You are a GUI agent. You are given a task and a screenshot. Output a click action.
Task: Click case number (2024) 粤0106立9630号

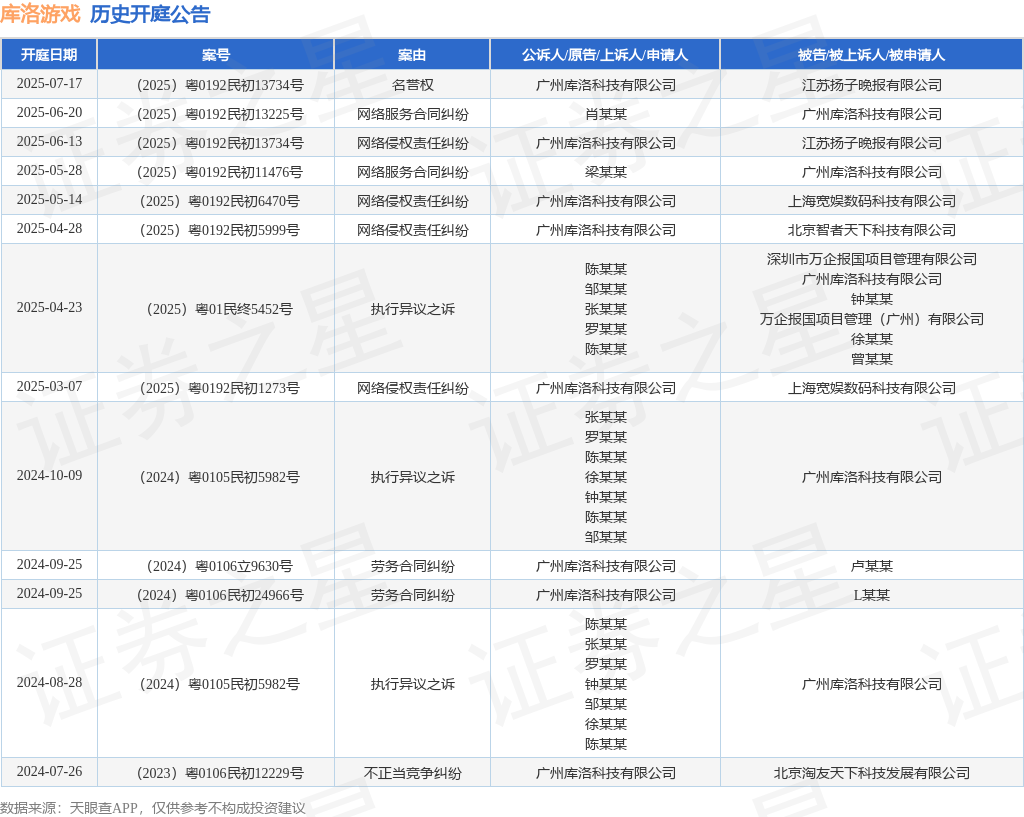(219, 566)
